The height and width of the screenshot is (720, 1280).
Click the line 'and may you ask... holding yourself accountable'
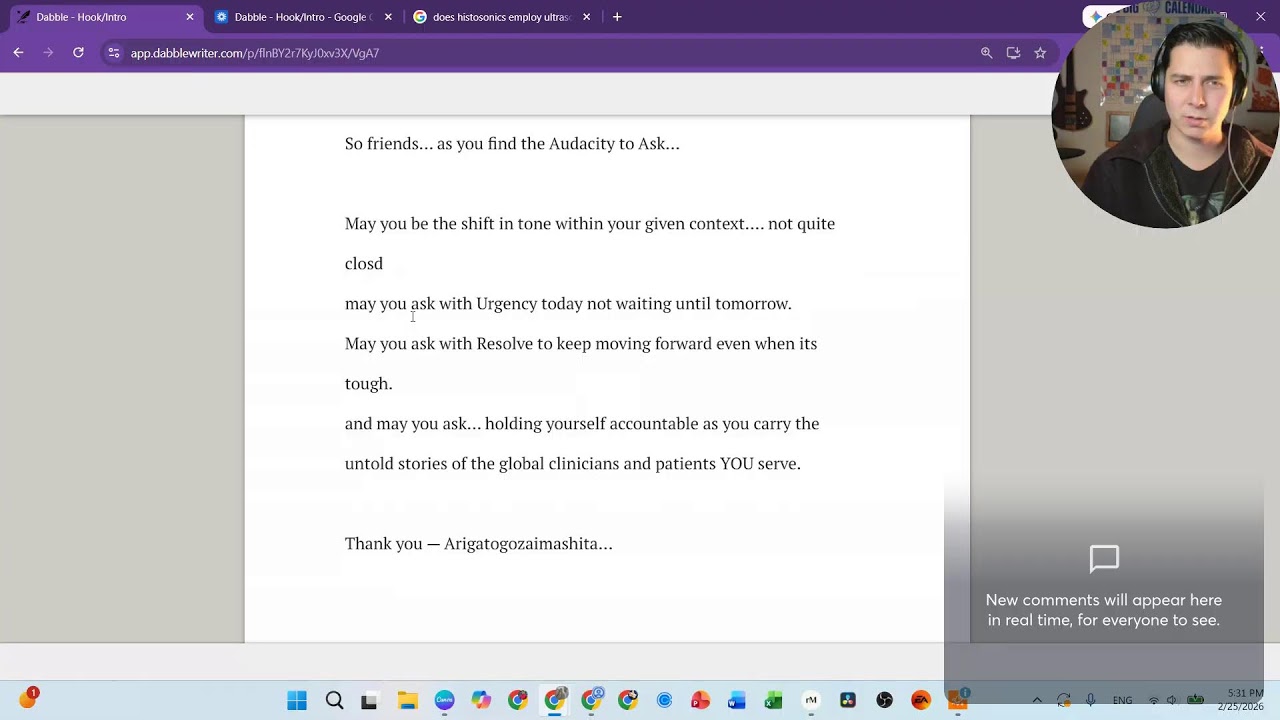tap(582, 424)
